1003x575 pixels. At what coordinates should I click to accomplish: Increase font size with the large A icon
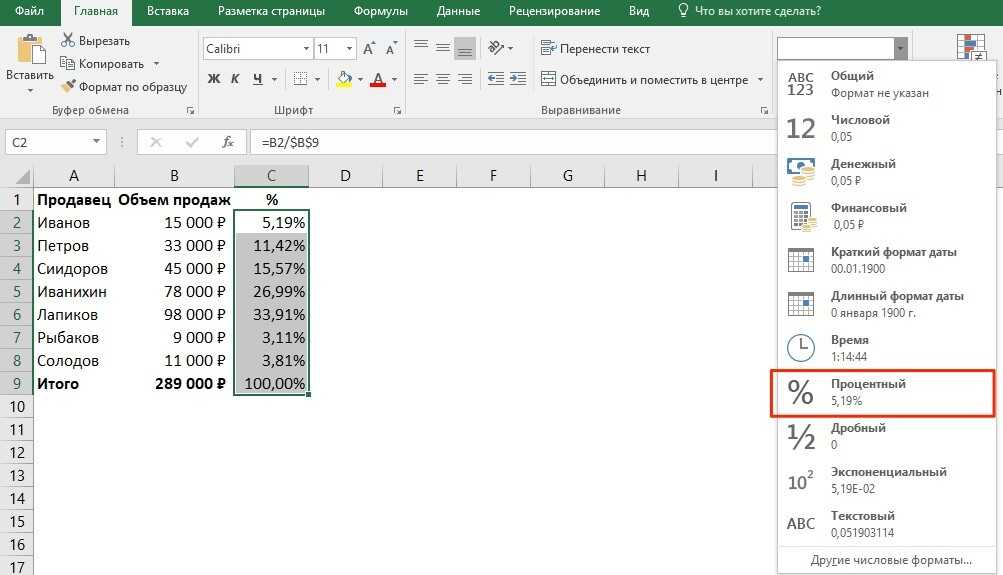tap(369, 49)
